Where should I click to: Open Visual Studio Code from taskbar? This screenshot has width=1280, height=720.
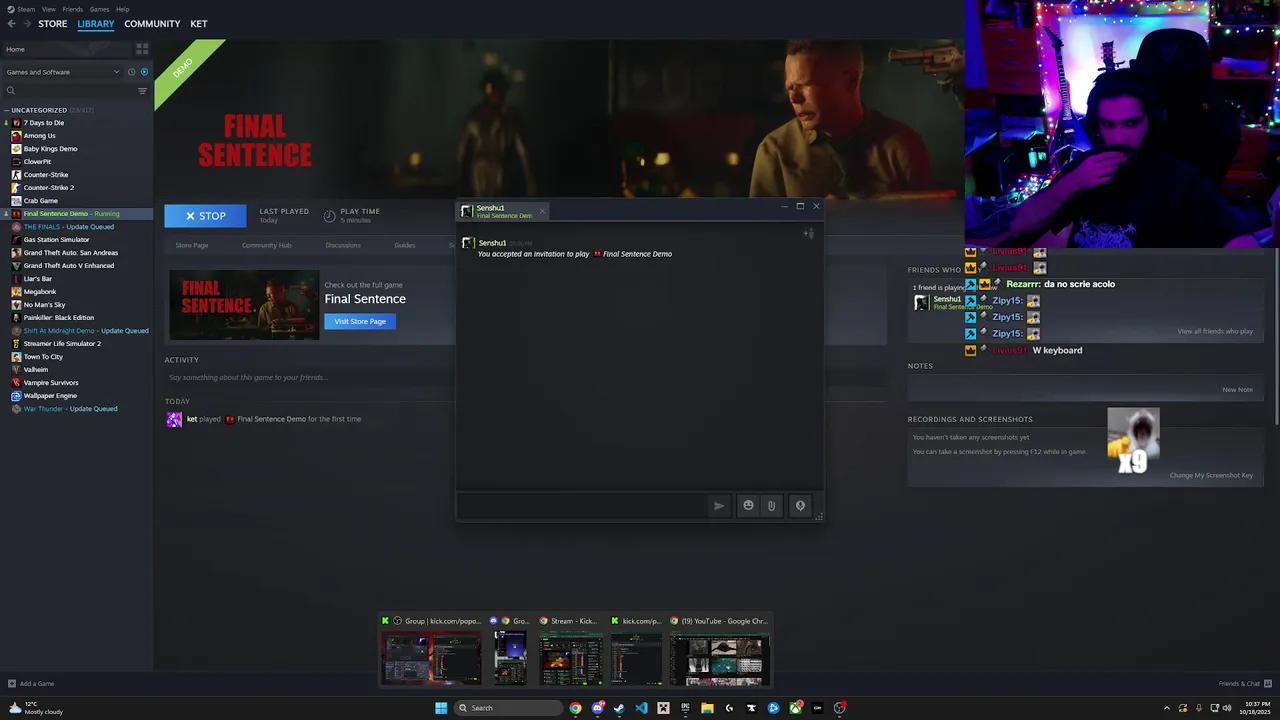[x=641, y=708]
